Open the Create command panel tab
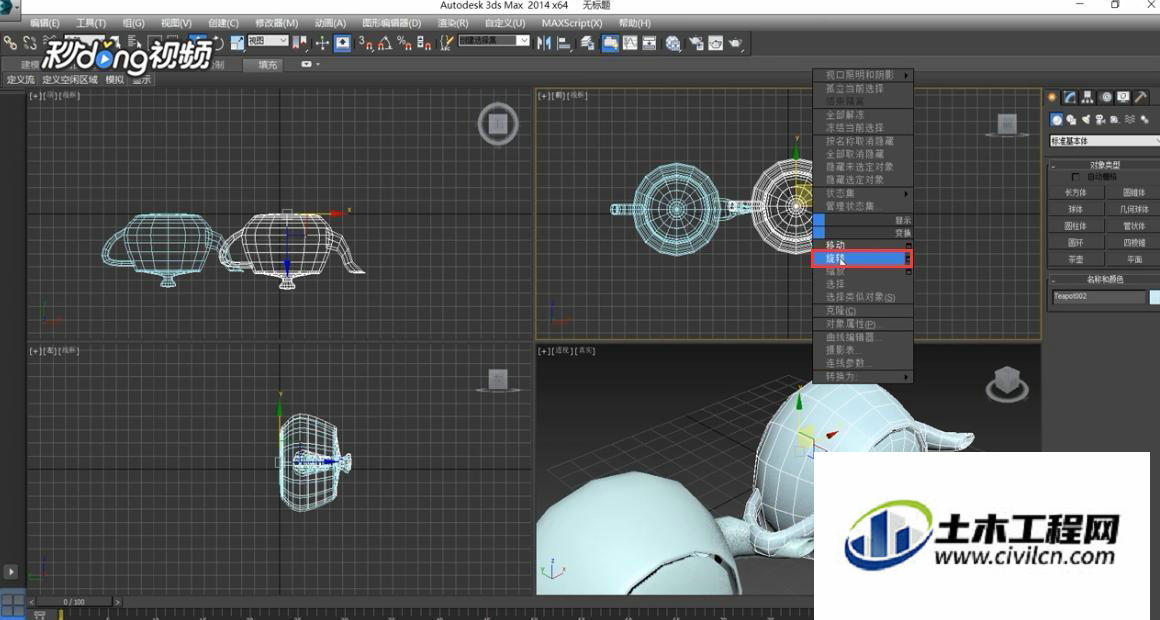The width and height of the screenshot is (1160, 620). pos(1052,98)
